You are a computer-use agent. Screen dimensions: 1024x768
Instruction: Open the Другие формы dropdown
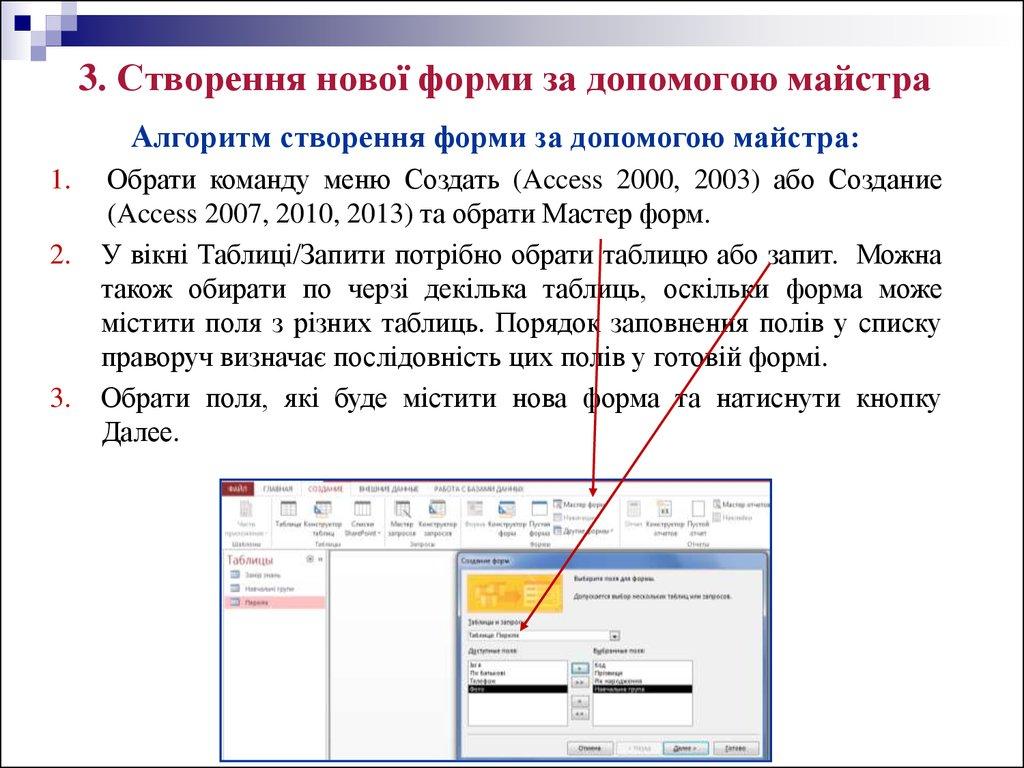click(x=581, y=531)
